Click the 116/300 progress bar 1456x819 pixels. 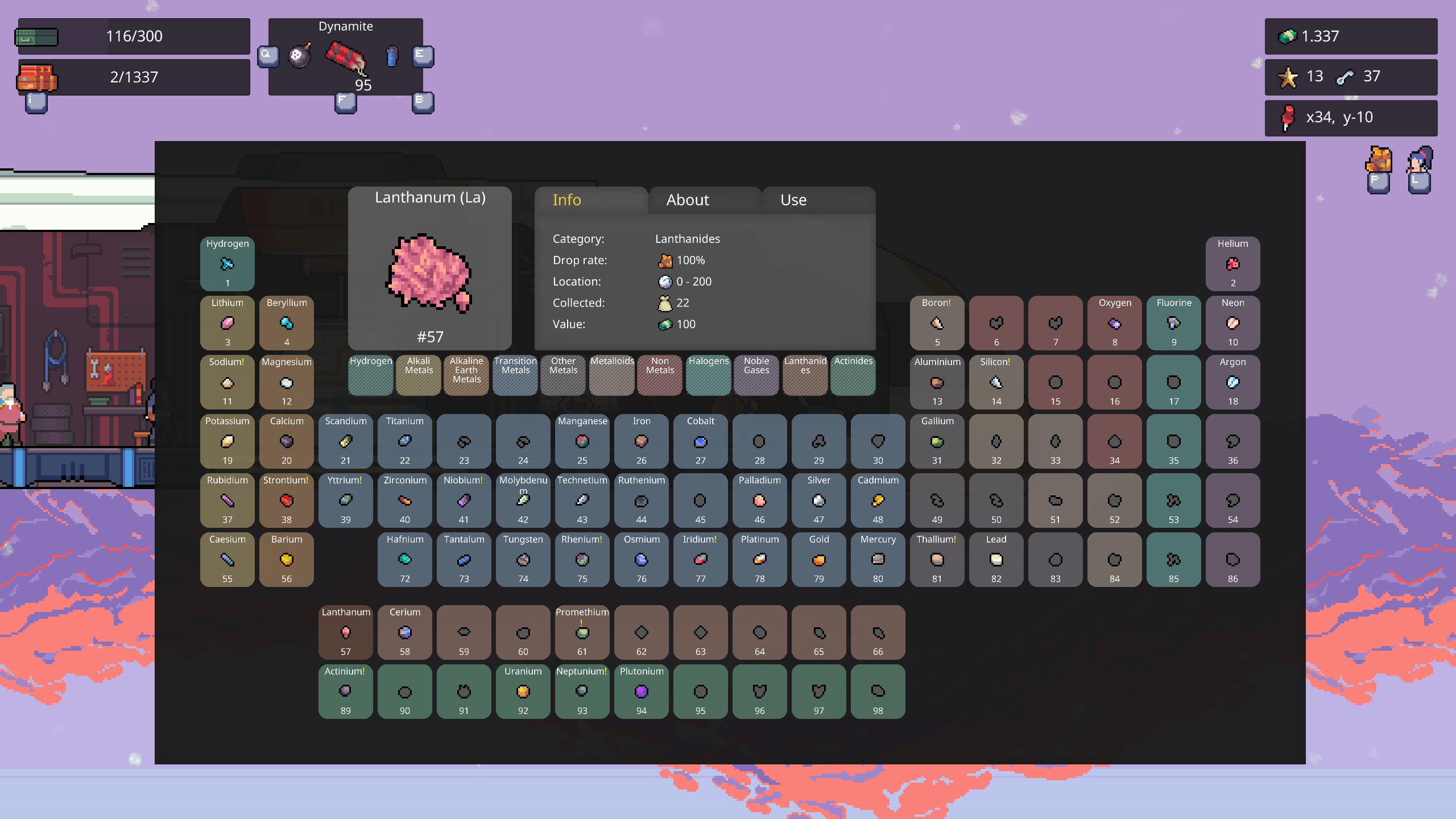[x=133, y=36]
